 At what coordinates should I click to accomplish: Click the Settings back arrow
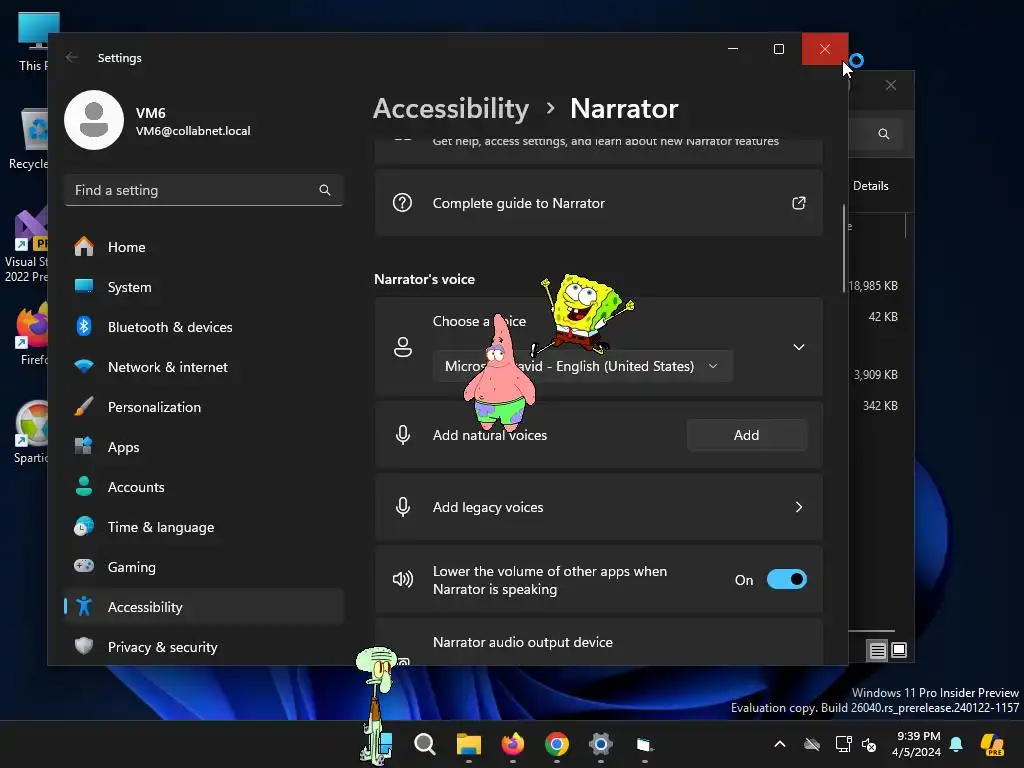point(72,57)
